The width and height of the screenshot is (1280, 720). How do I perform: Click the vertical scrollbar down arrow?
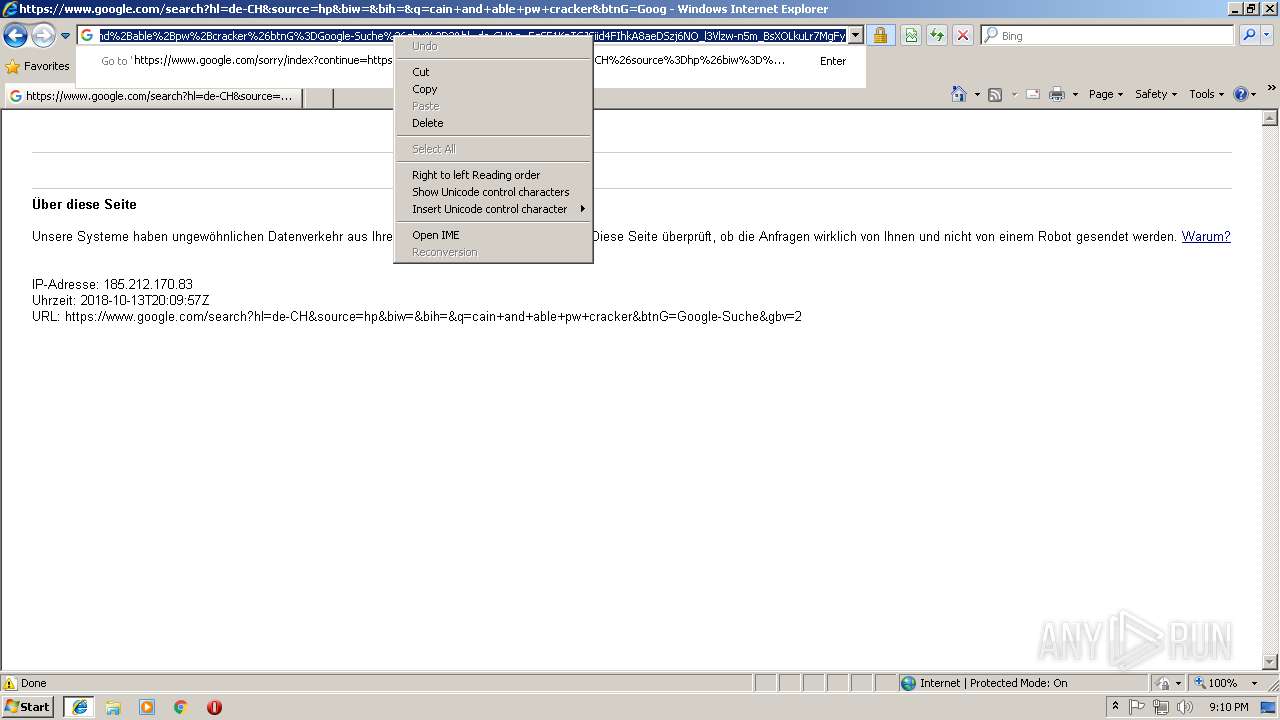pyautogui.click(x=1271, y=662)
